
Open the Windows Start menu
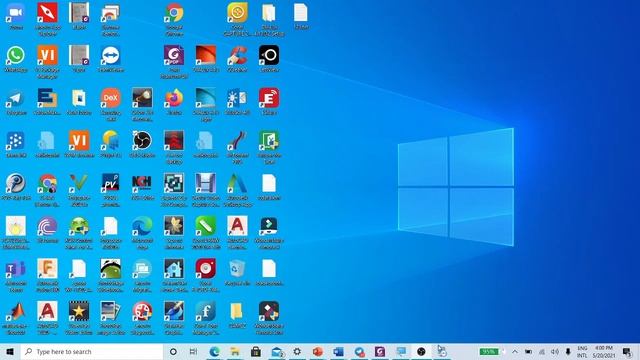click(10, 351)
